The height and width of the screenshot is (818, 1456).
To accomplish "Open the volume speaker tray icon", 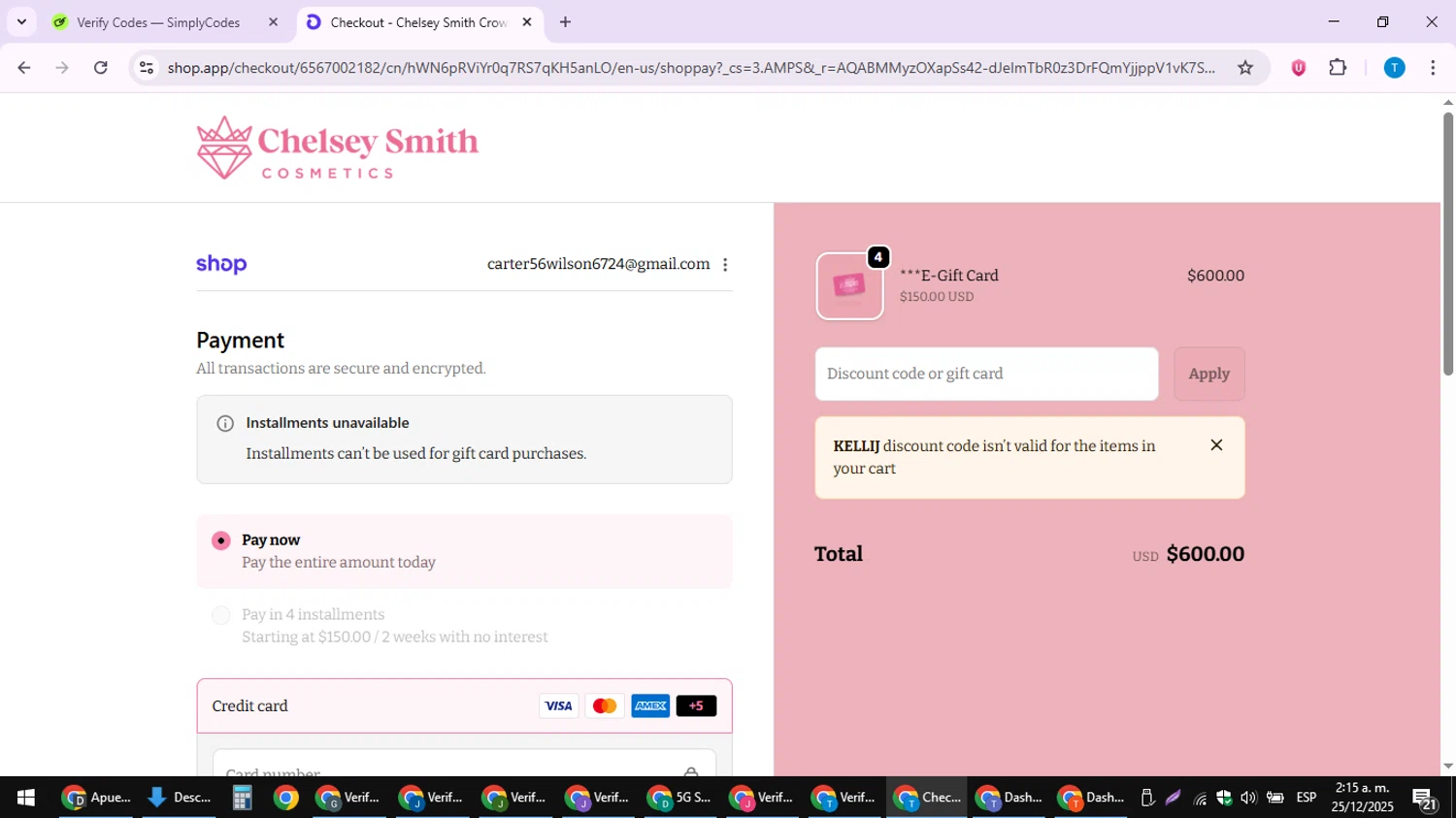I will click(1248, 798).
